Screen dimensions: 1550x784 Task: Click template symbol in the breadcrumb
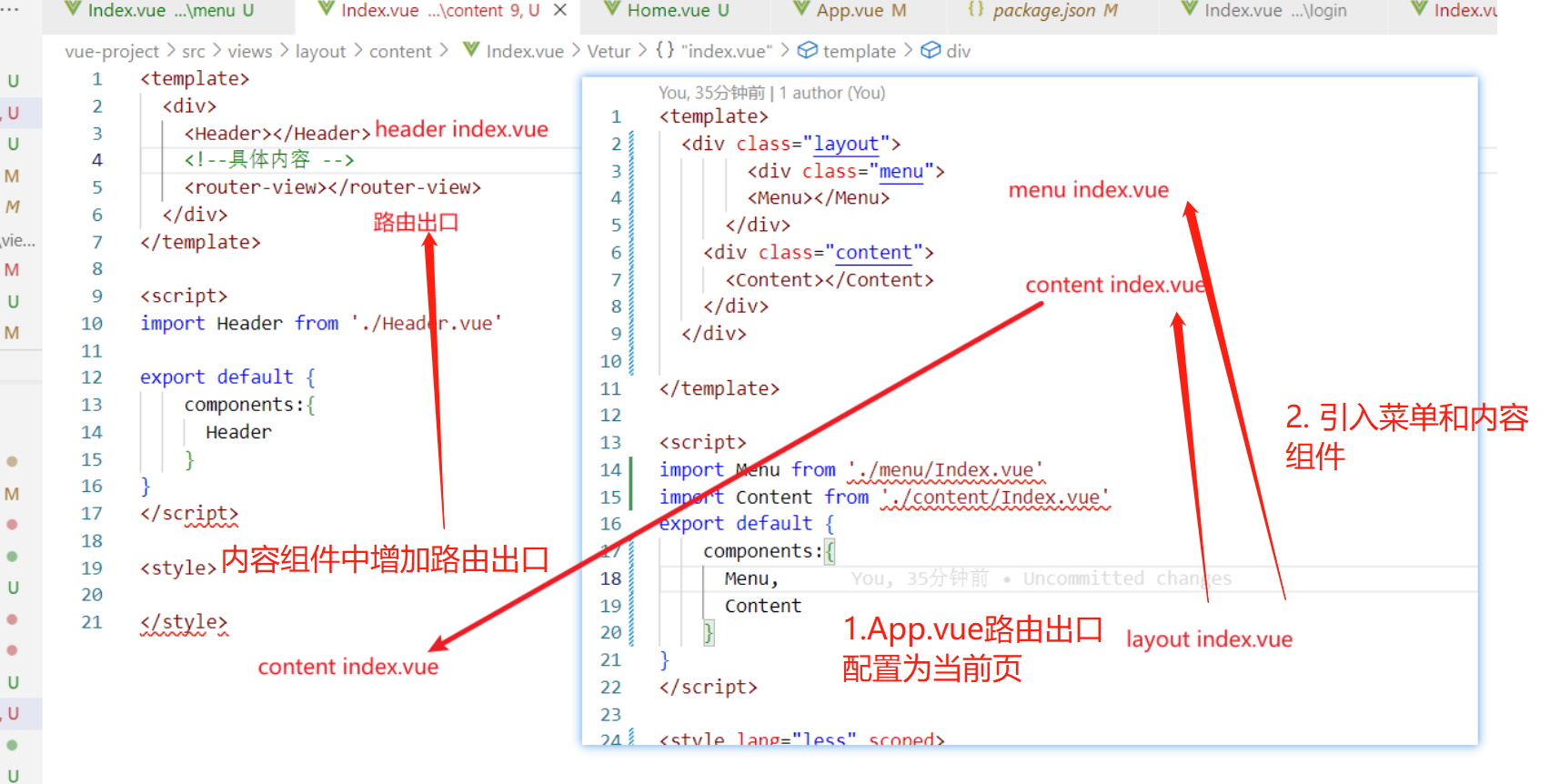tap(860, 52)
